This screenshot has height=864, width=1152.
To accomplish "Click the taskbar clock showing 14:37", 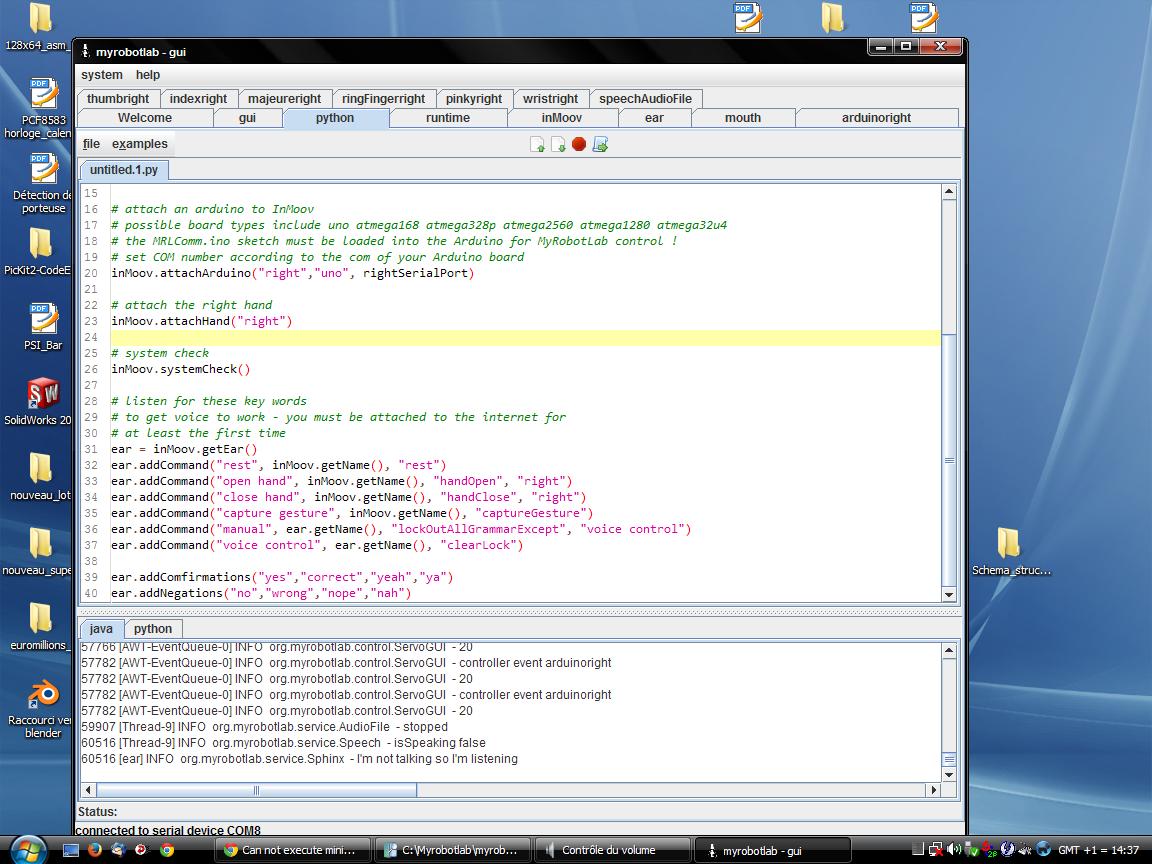I will [x=1098, y=850].
